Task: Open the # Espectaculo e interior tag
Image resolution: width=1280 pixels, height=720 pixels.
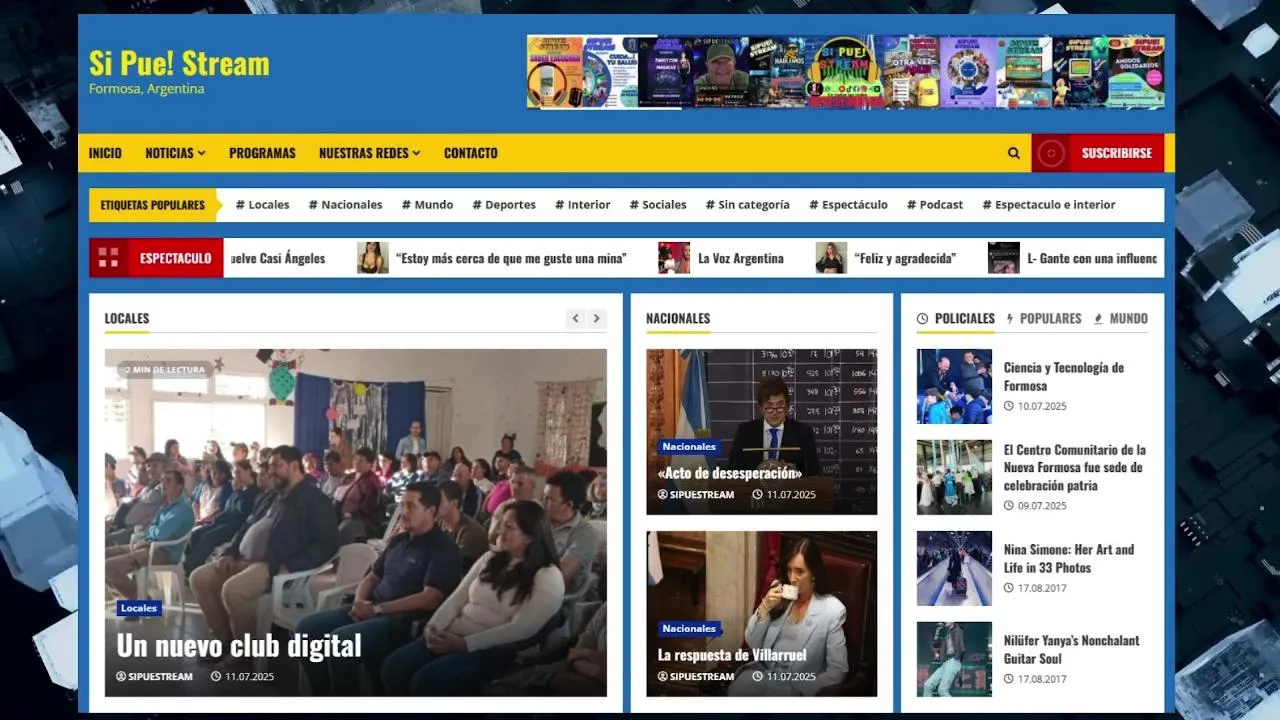Action: tap(1048, 205)
